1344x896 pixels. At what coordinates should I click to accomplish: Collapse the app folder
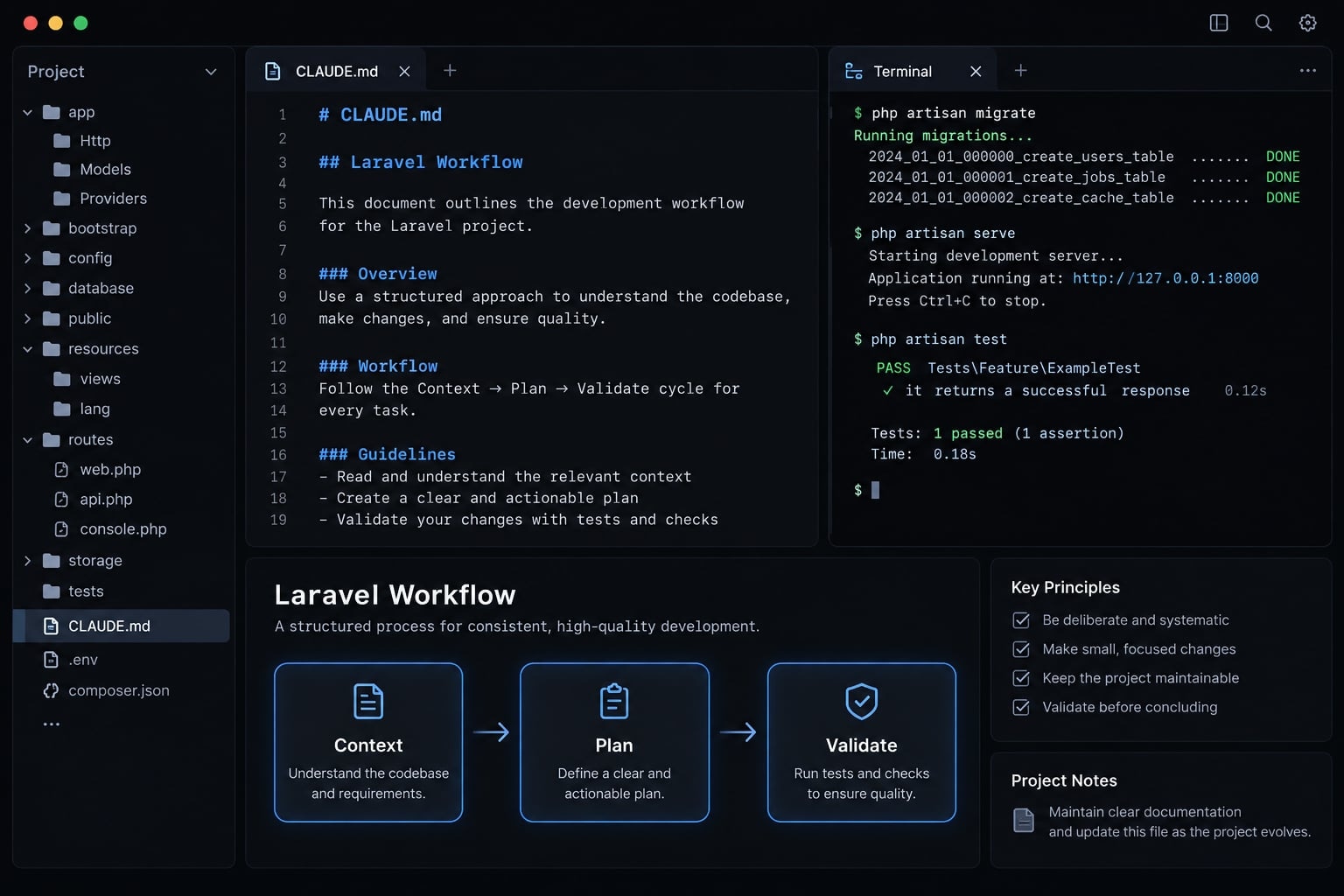pos(27,112)
